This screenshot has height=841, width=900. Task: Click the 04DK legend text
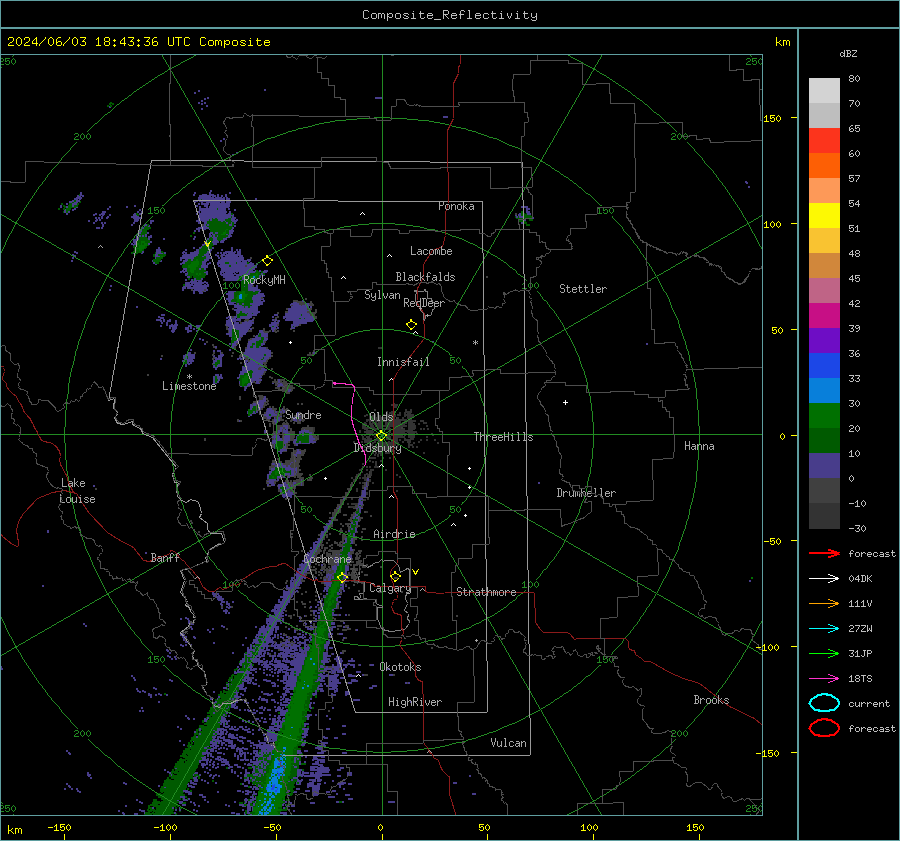[860, 579]
